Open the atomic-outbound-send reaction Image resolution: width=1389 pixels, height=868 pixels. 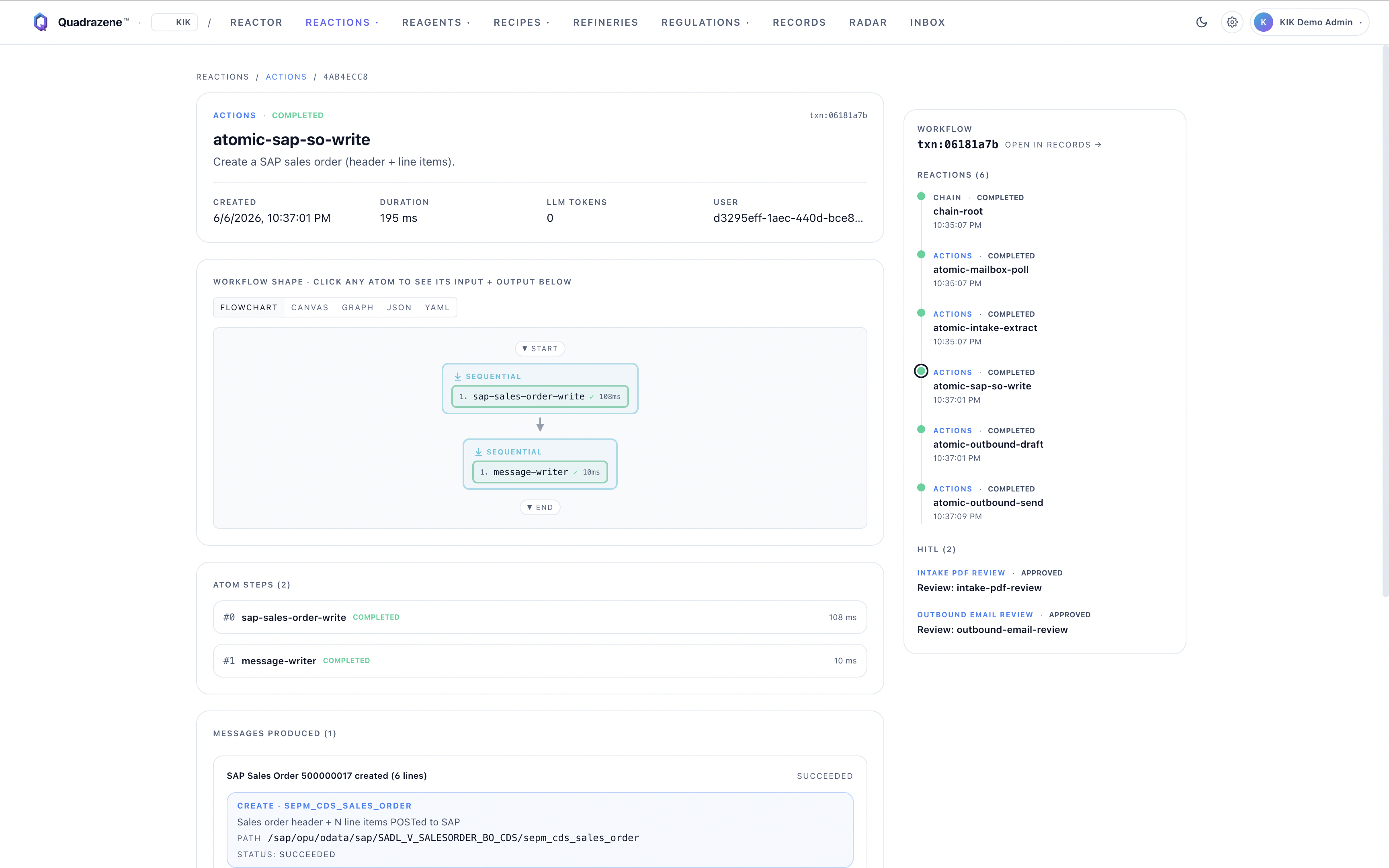(x=988, y=503)
